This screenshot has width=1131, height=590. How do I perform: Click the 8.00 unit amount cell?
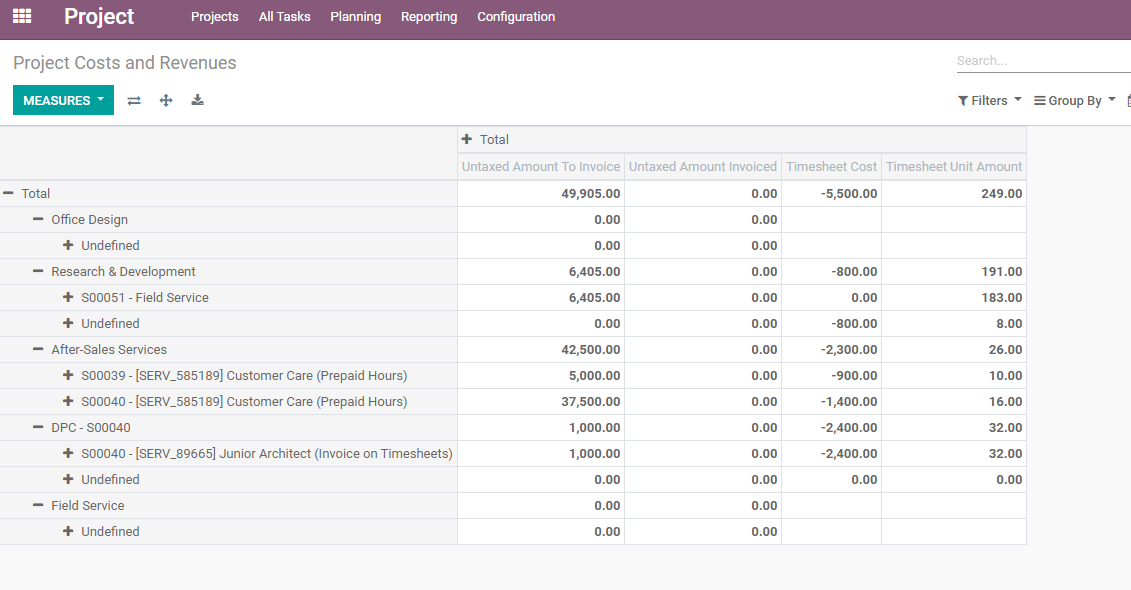[x=954, y=323]
